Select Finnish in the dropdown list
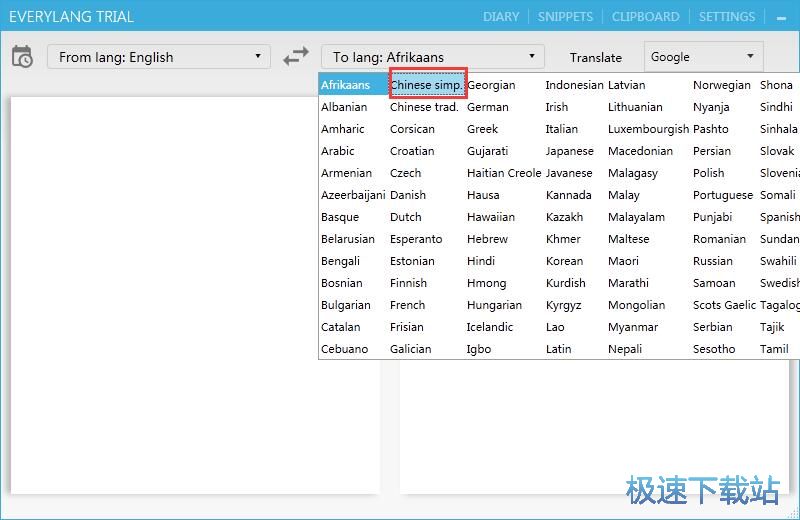This screenshot has height=520, width=800. 408,283
